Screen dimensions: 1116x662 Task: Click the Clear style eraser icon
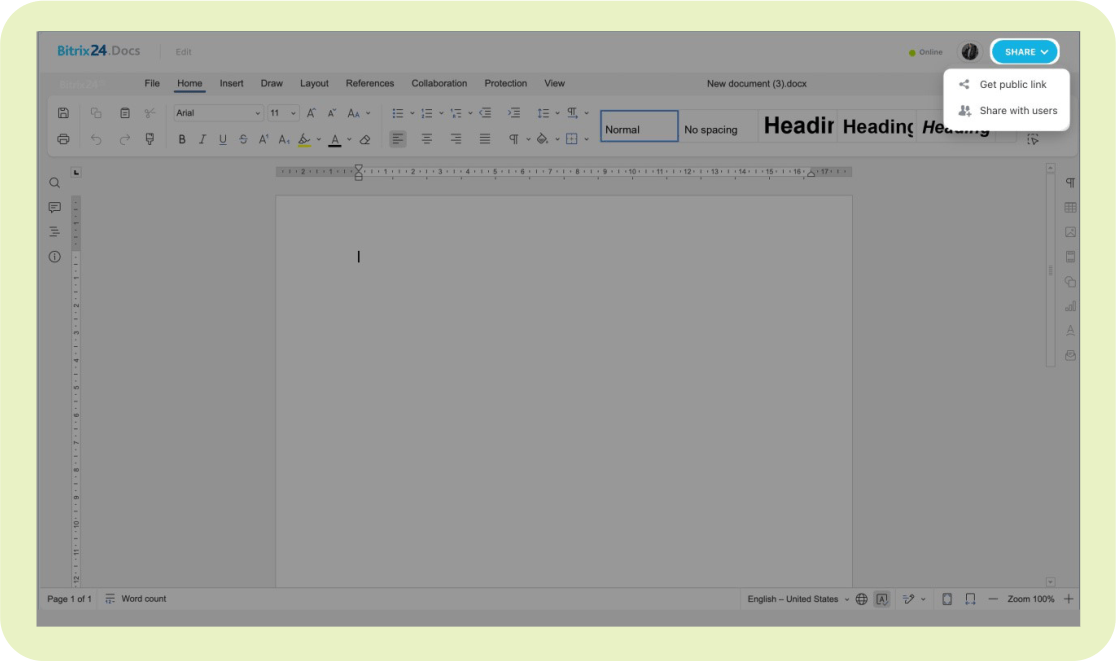[x=365, y=139]
